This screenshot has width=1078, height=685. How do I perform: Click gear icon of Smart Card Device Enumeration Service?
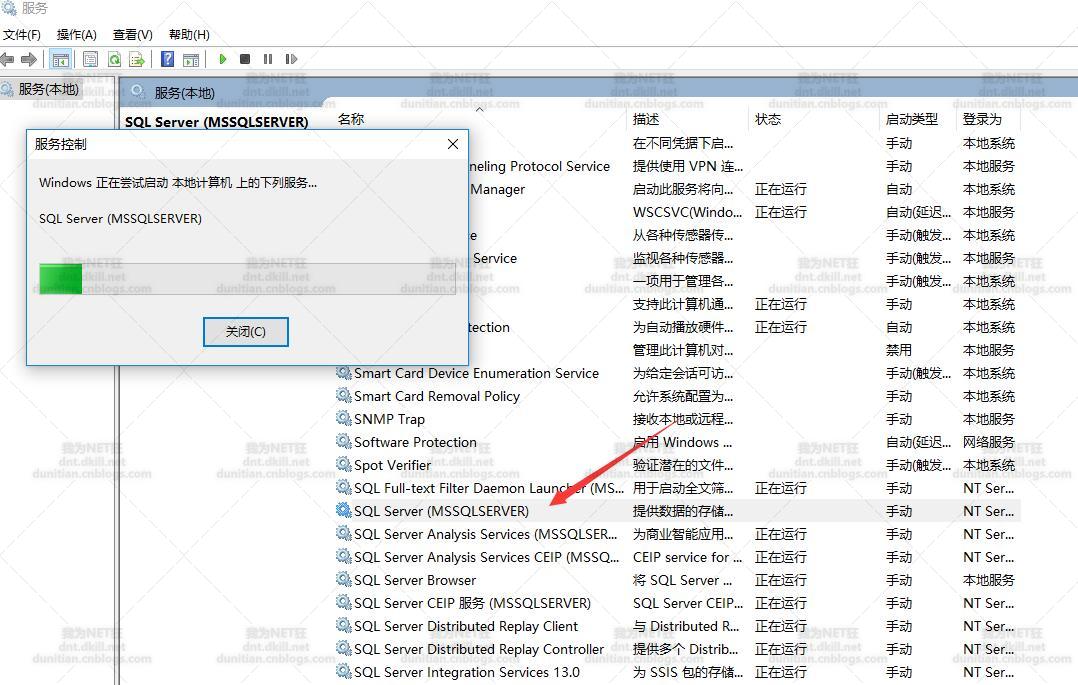343,372
